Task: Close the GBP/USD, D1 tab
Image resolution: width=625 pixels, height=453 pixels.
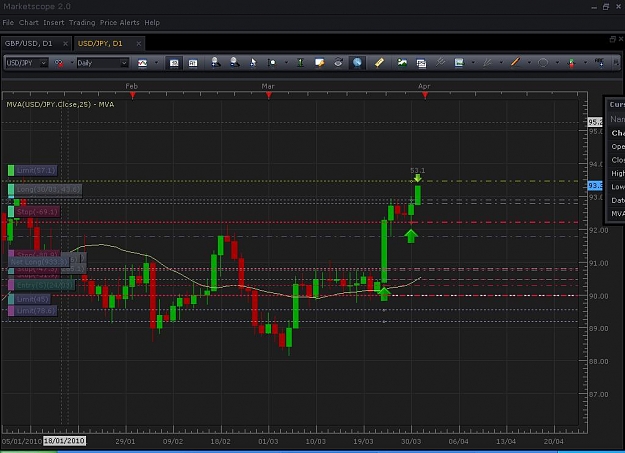Action: 65,43
